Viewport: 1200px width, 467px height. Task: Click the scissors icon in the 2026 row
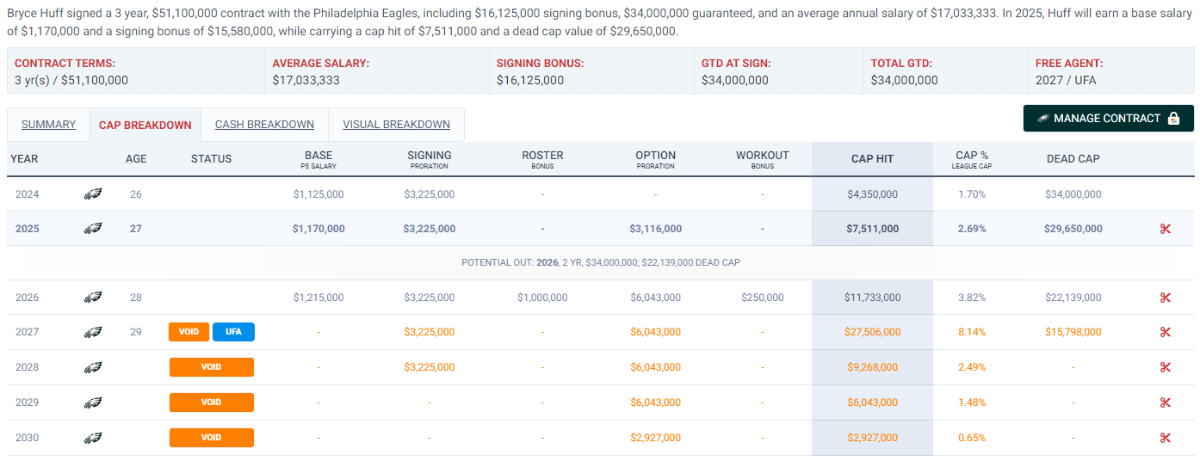coord(1165,298)
